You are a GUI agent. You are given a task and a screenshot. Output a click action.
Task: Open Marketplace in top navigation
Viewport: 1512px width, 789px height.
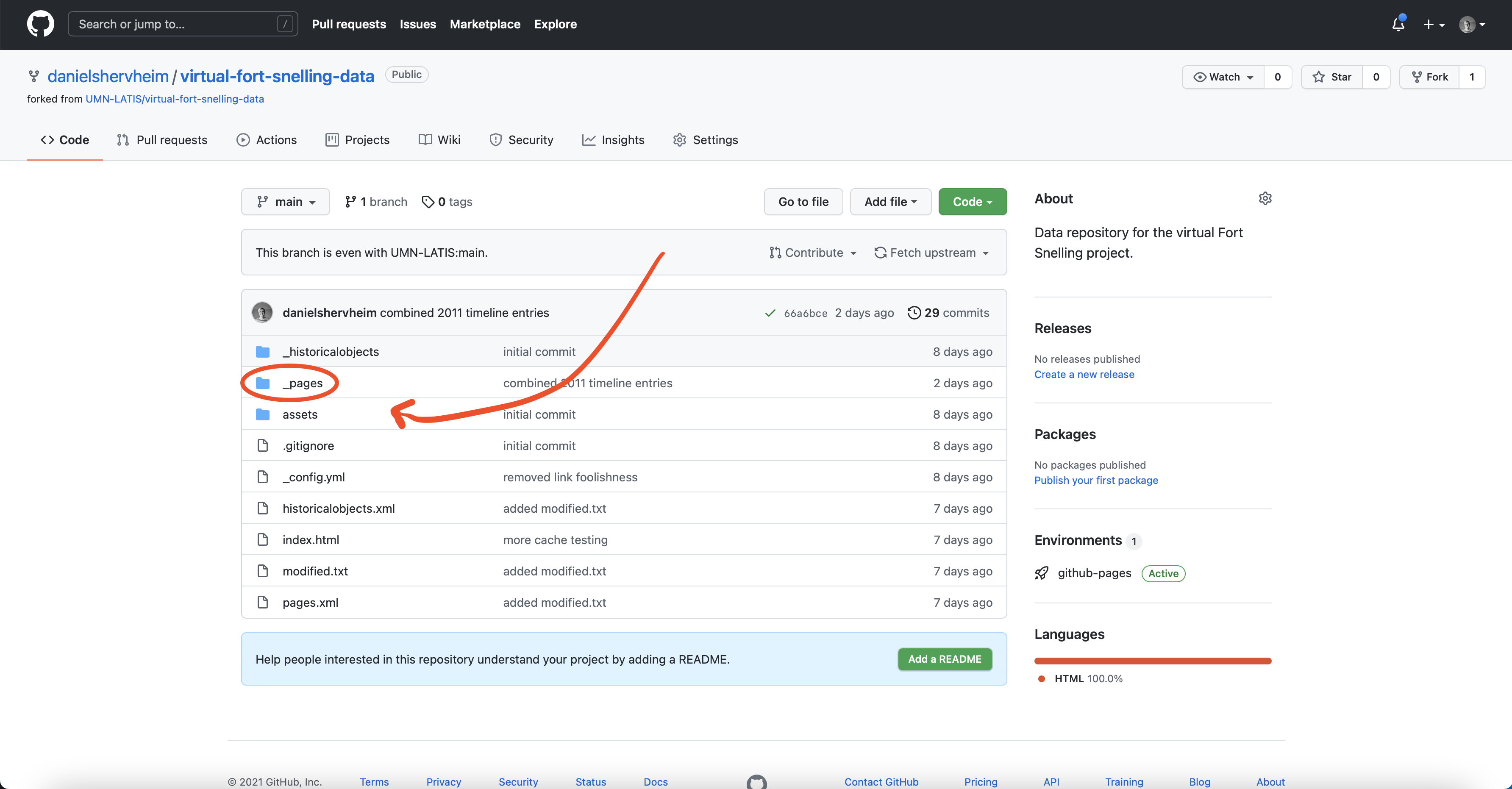click(485, 24)
